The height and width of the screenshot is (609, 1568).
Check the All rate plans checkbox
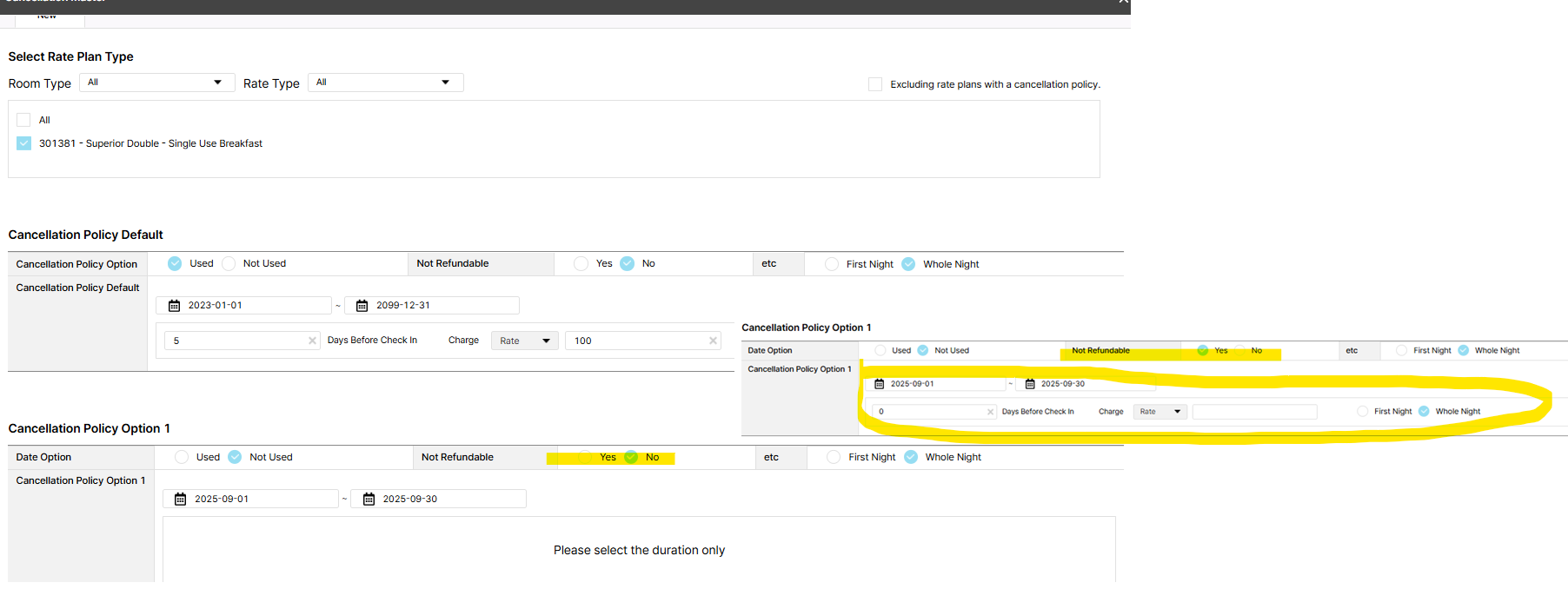point(23,120)
